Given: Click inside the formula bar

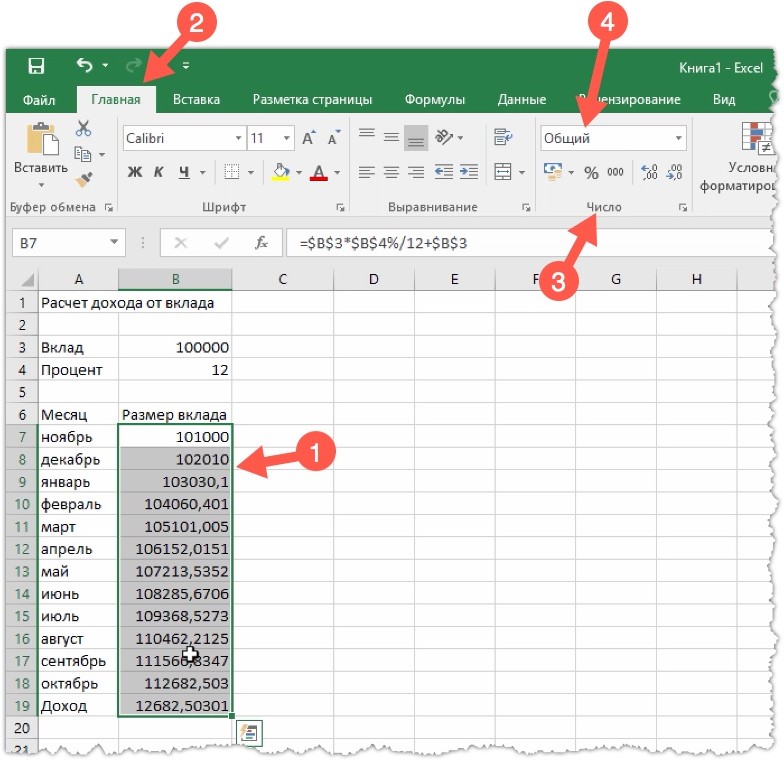Looking at the screenshot, I should pos(530,243).
